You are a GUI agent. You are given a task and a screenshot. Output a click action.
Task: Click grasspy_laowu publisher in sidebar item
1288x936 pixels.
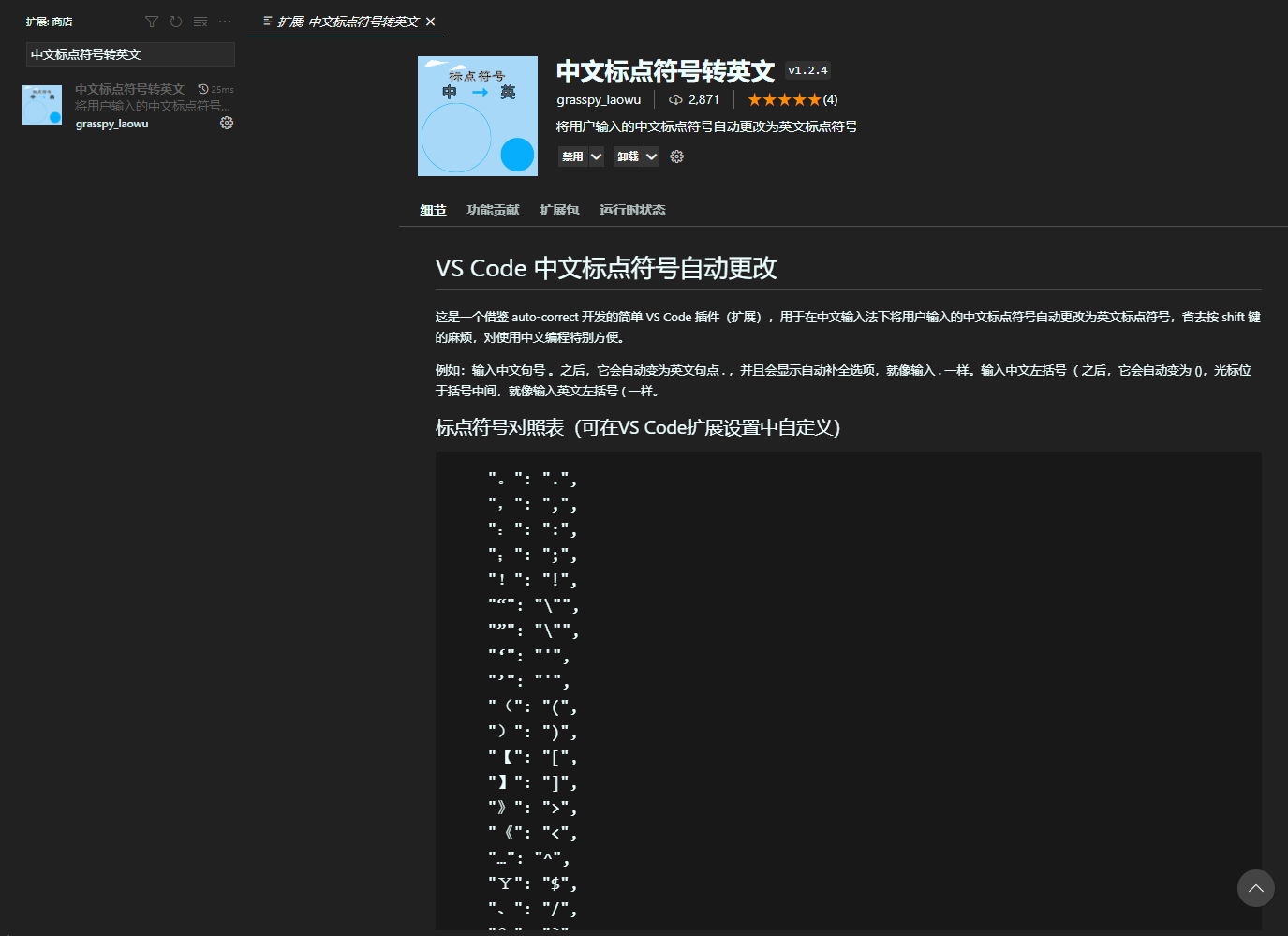tap(112, 124)
